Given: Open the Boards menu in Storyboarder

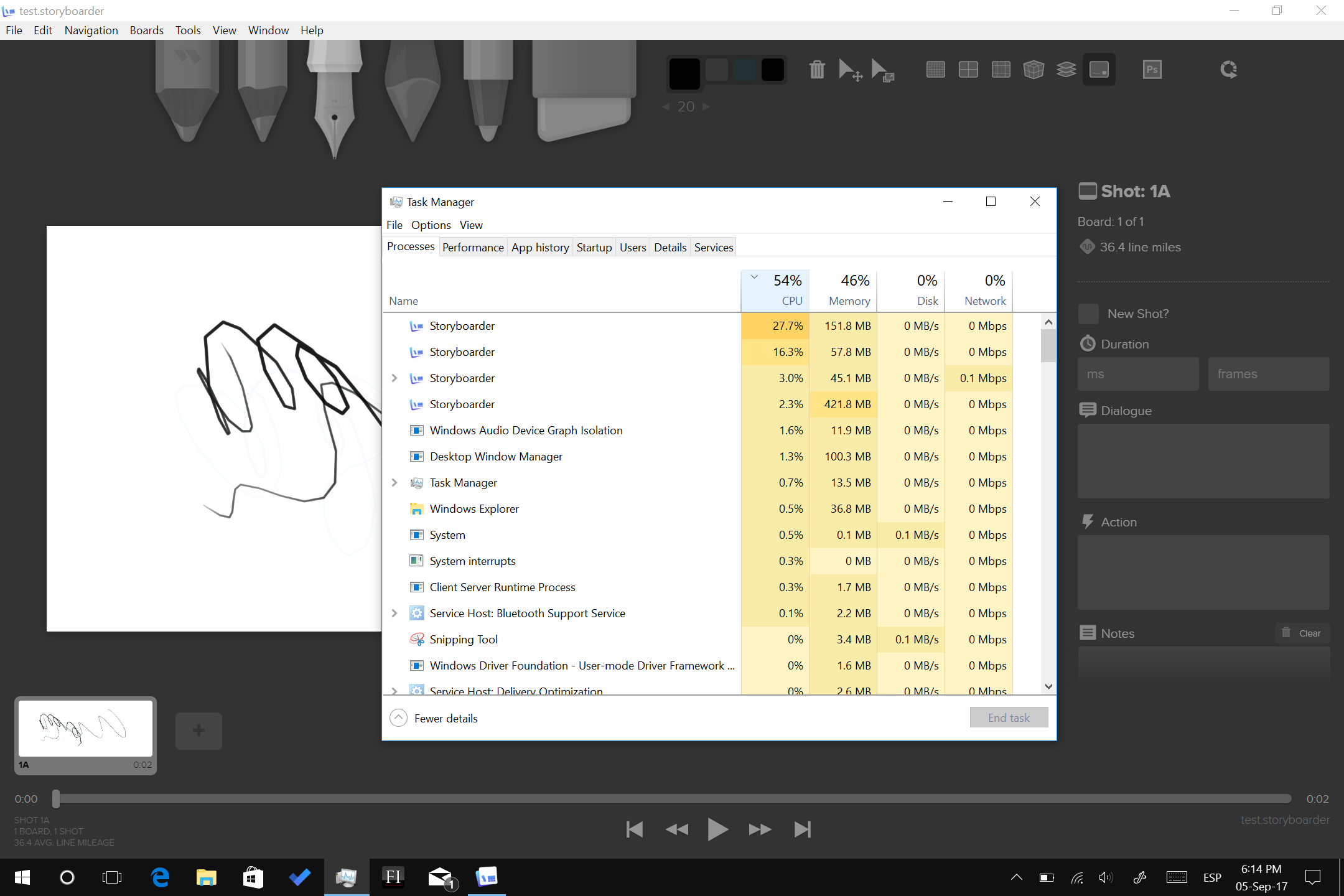Looking at the screenshot, I should pos(146,30).
